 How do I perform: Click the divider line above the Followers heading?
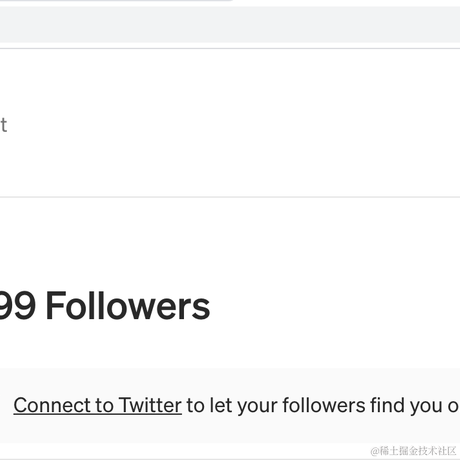(230, 197)
